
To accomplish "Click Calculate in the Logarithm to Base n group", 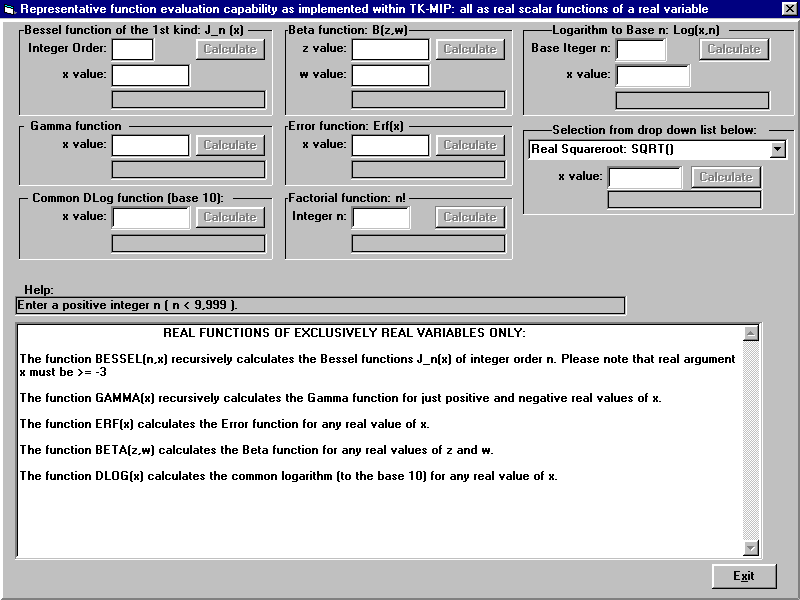I will pyautogui.click(x=734, y=49).
